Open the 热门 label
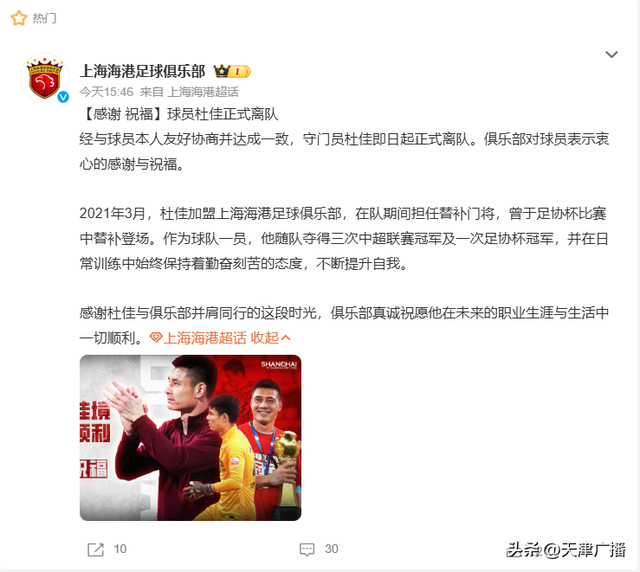Viewport: 640px width, 572px height. coord(44,18)
